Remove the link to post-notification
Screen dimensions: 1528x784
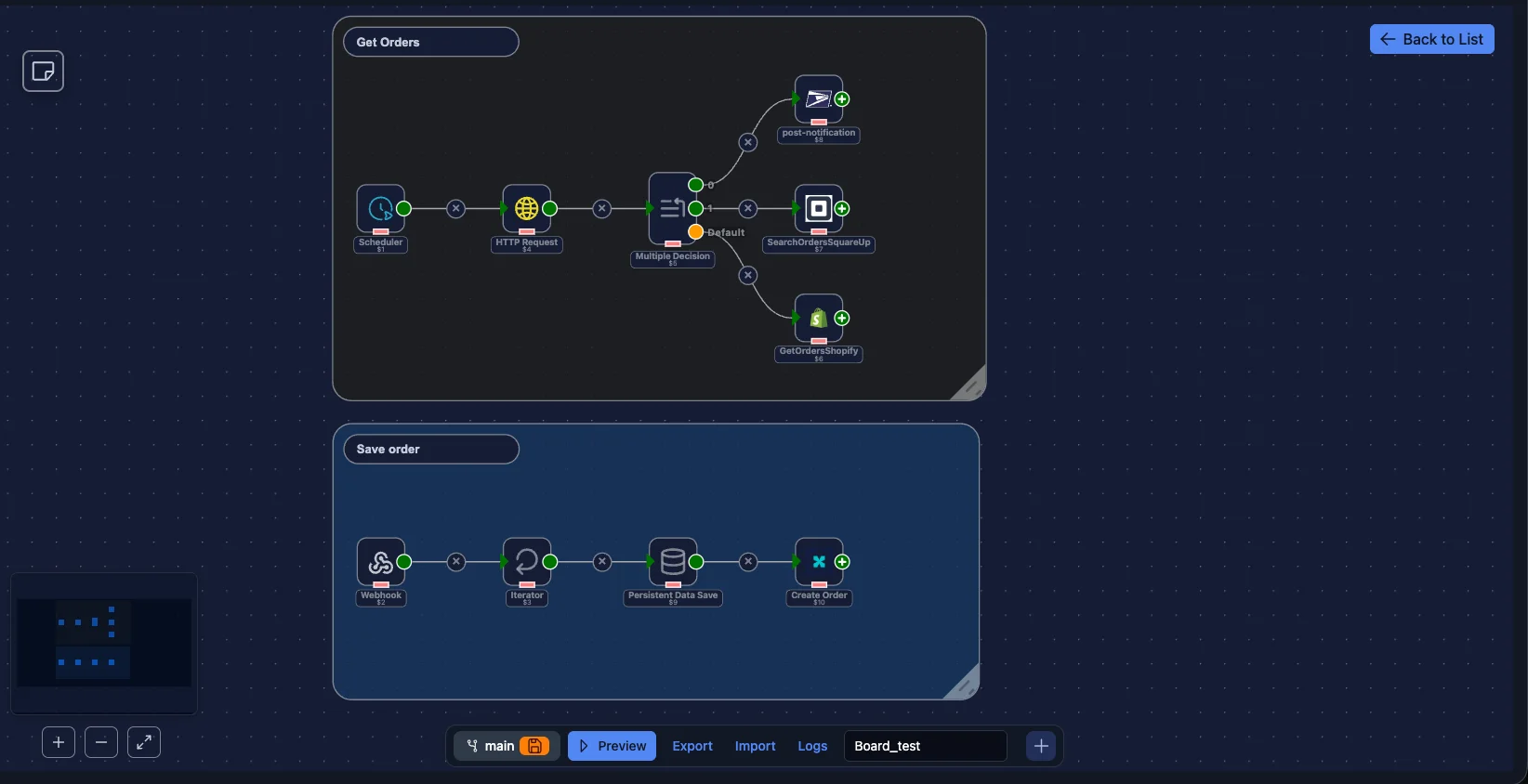[748, 142]
